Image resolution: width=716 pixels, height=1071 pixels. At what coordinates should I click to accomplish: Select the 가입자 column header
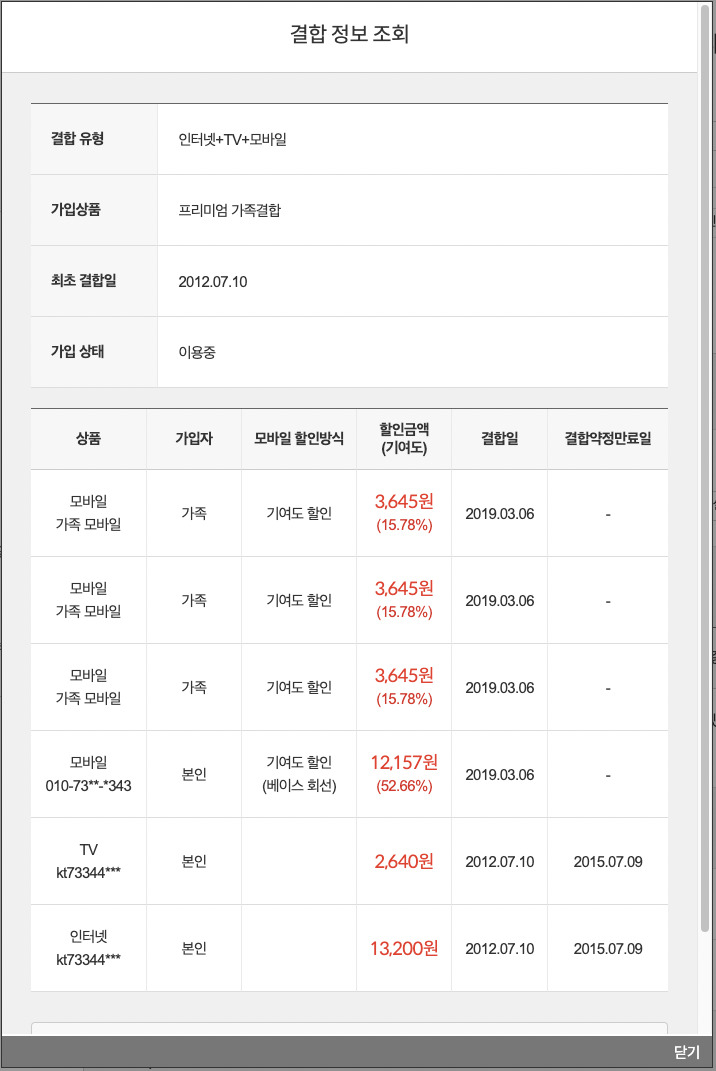click(194, 438)
